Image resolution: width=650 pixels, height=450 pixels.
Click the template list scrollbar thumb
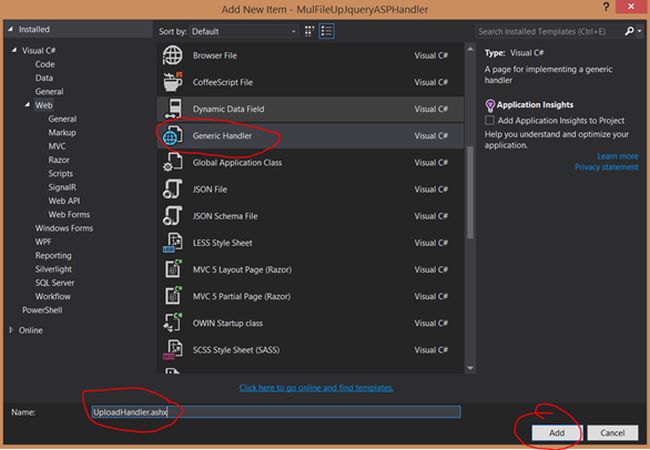point(470,192)
